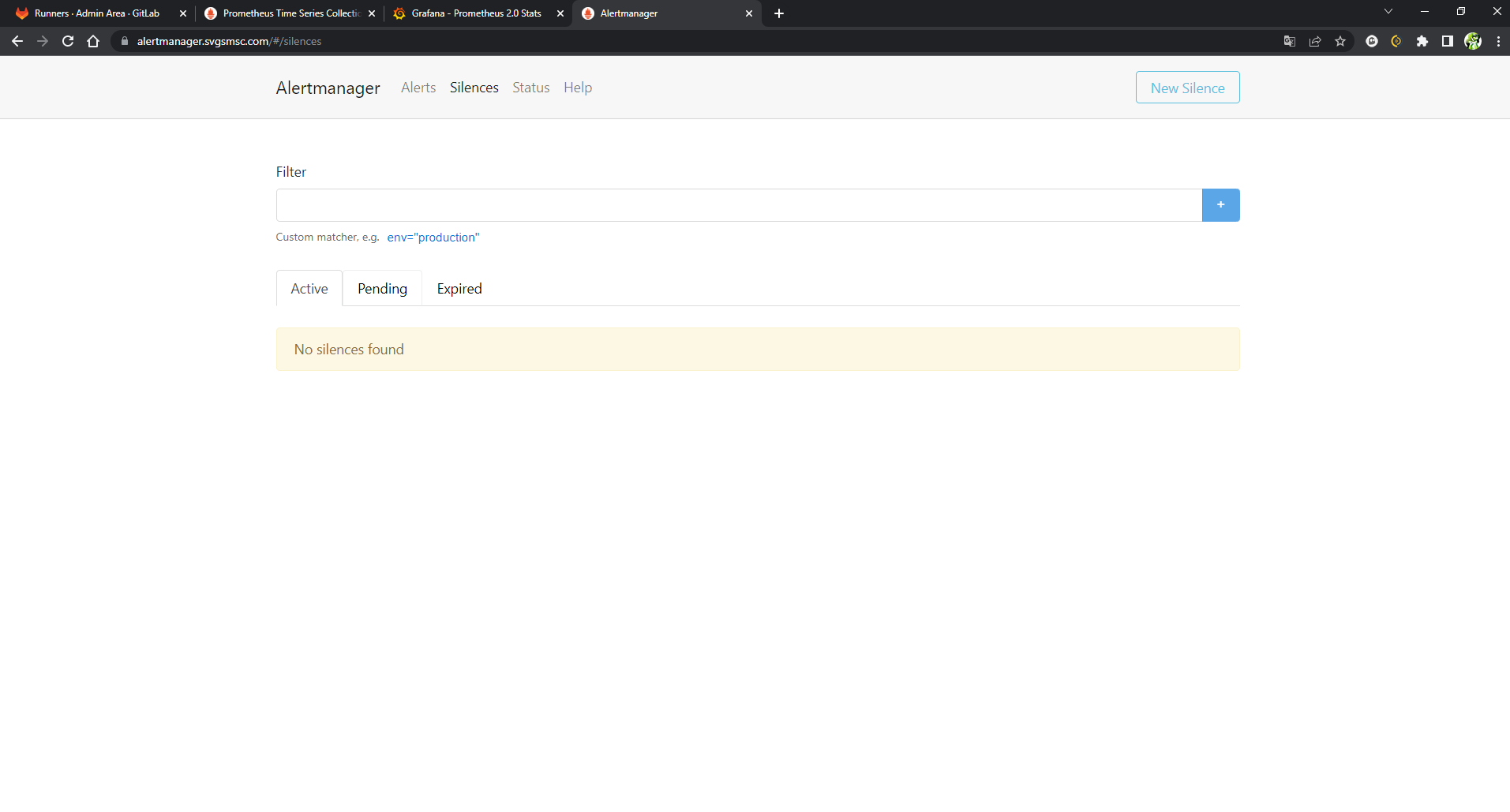Open the browser extensions puzzle icon
The height and width of the screenshot is (812, 1510).
click(1423, 41)
